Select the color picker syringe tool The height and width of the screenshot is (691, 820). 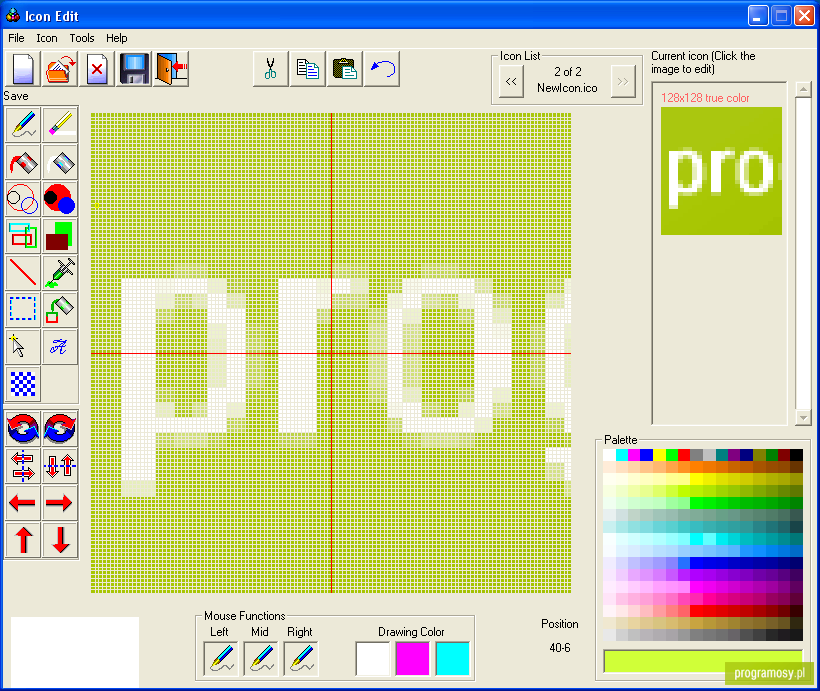pyautogui.click(x=60, y=273)
